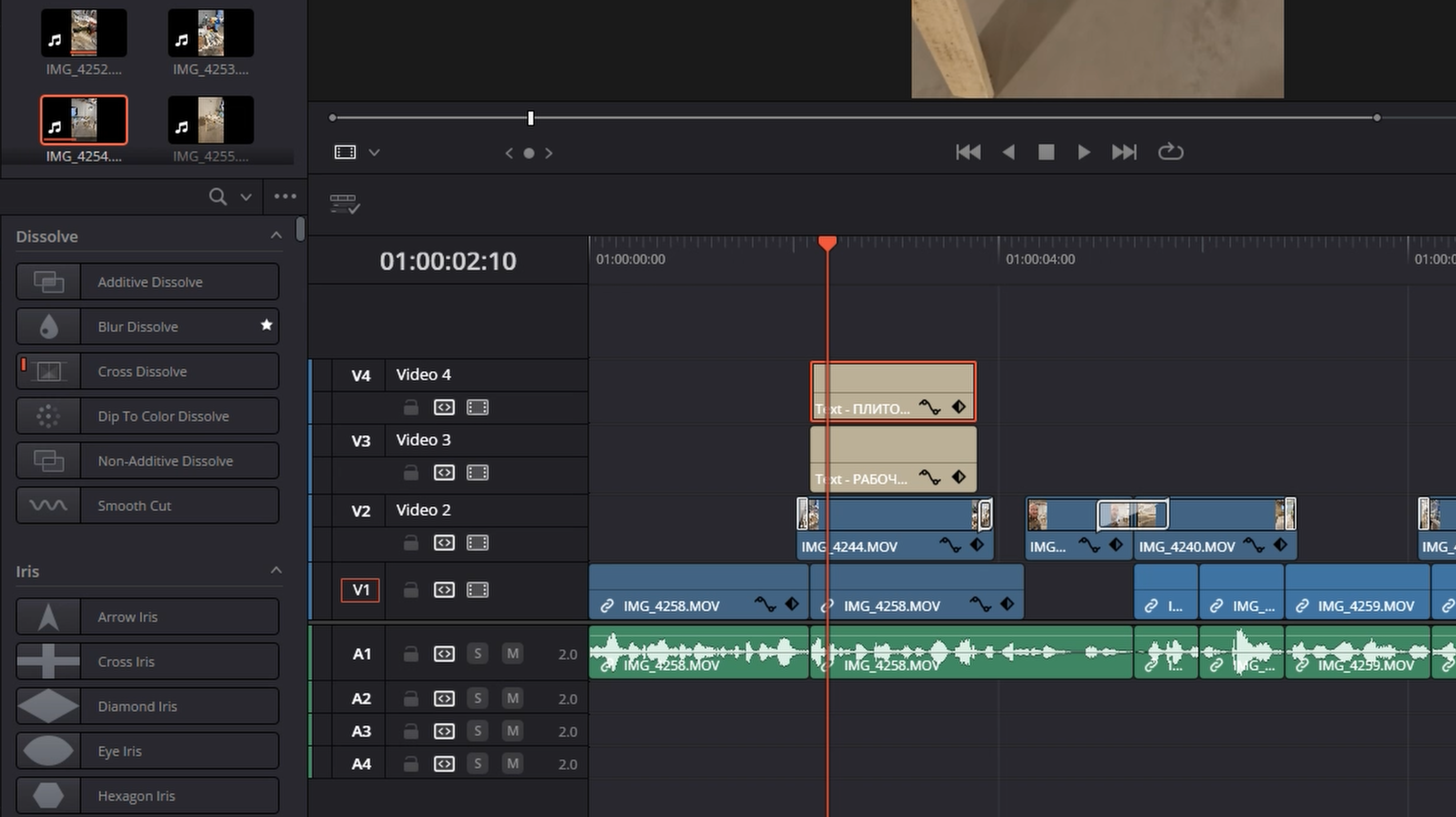Viewport: 1456px width, 817px height.
Task: Click the viewer scrubber bar handle
Action: pos(530,118)
